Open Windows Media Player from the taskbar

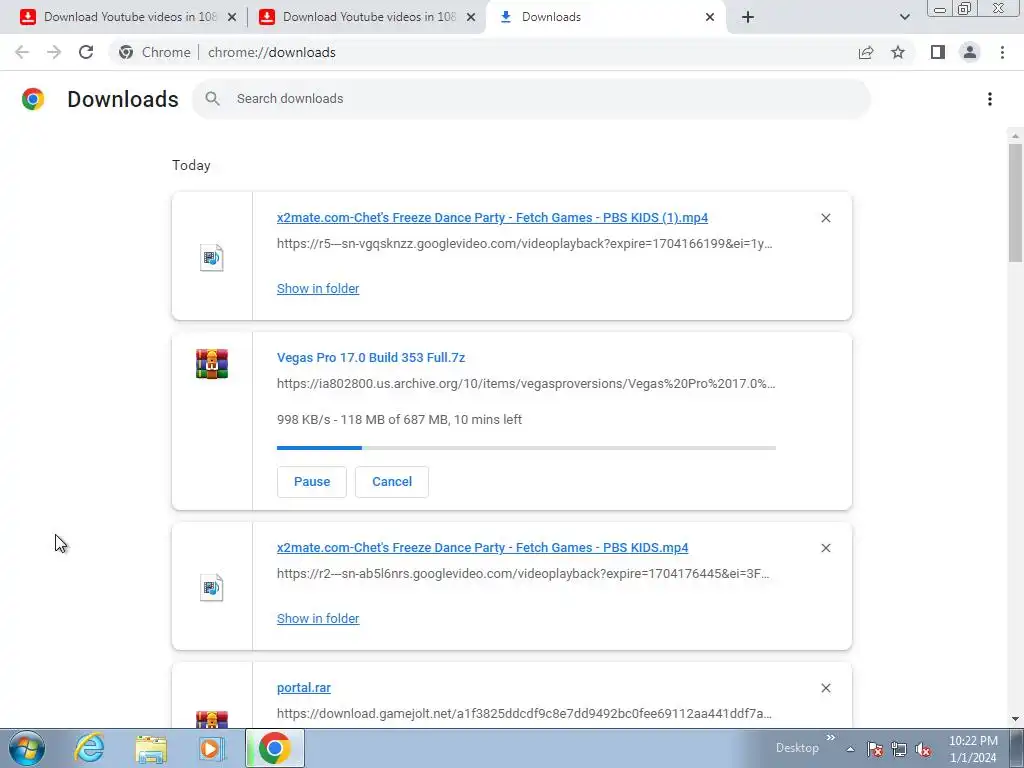(210, 748)
